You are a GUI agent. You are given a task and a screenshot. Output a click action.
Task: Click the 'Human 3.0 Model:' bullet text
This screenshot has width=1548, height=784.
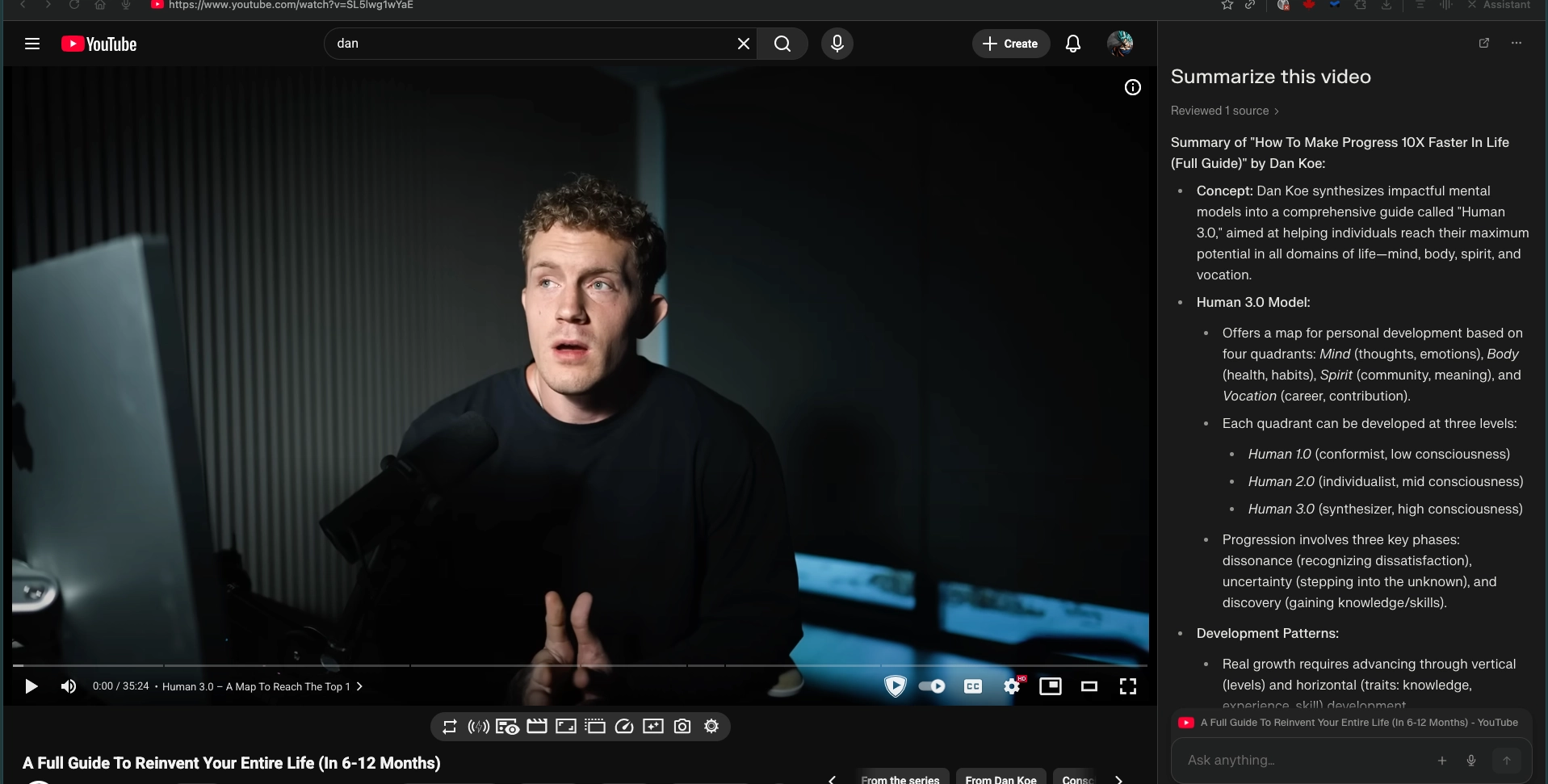1253,302
